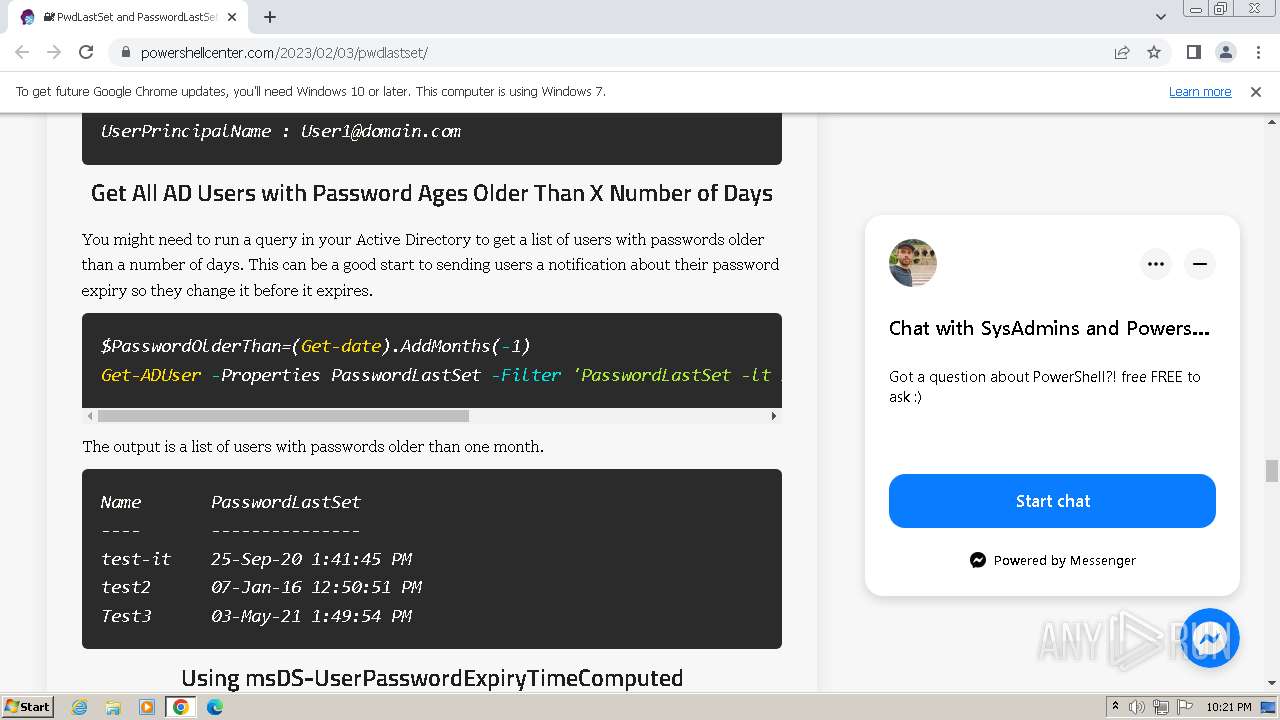
Task: Open the Learn more link
Action: pos(1200,91)
